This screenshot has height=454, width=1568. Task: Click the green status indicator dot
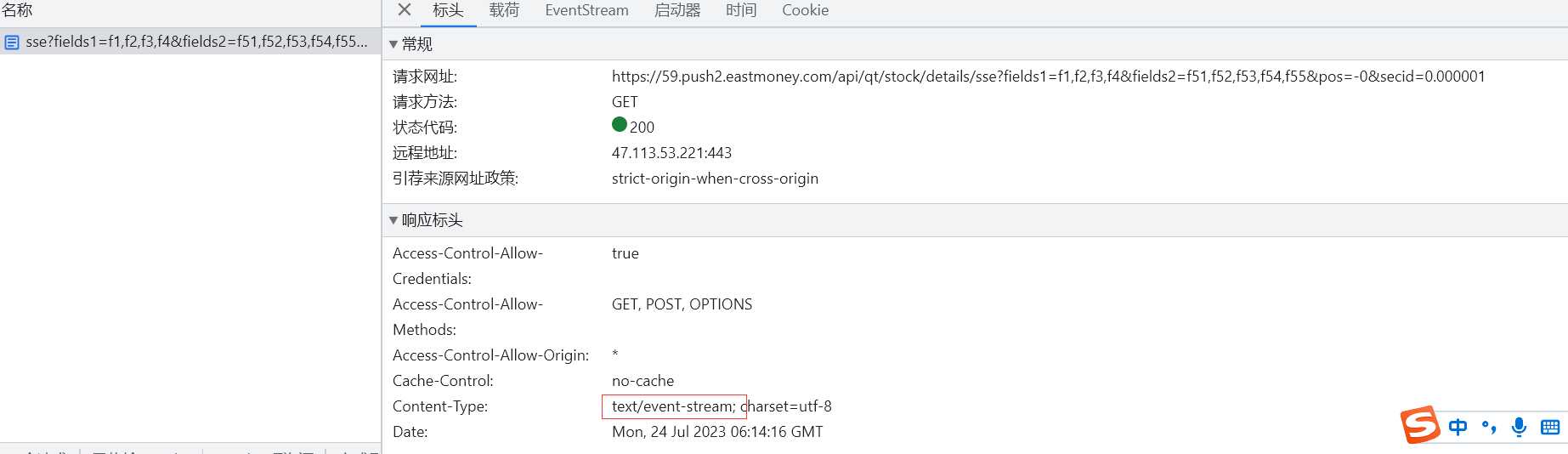click(x=620, y=125)
